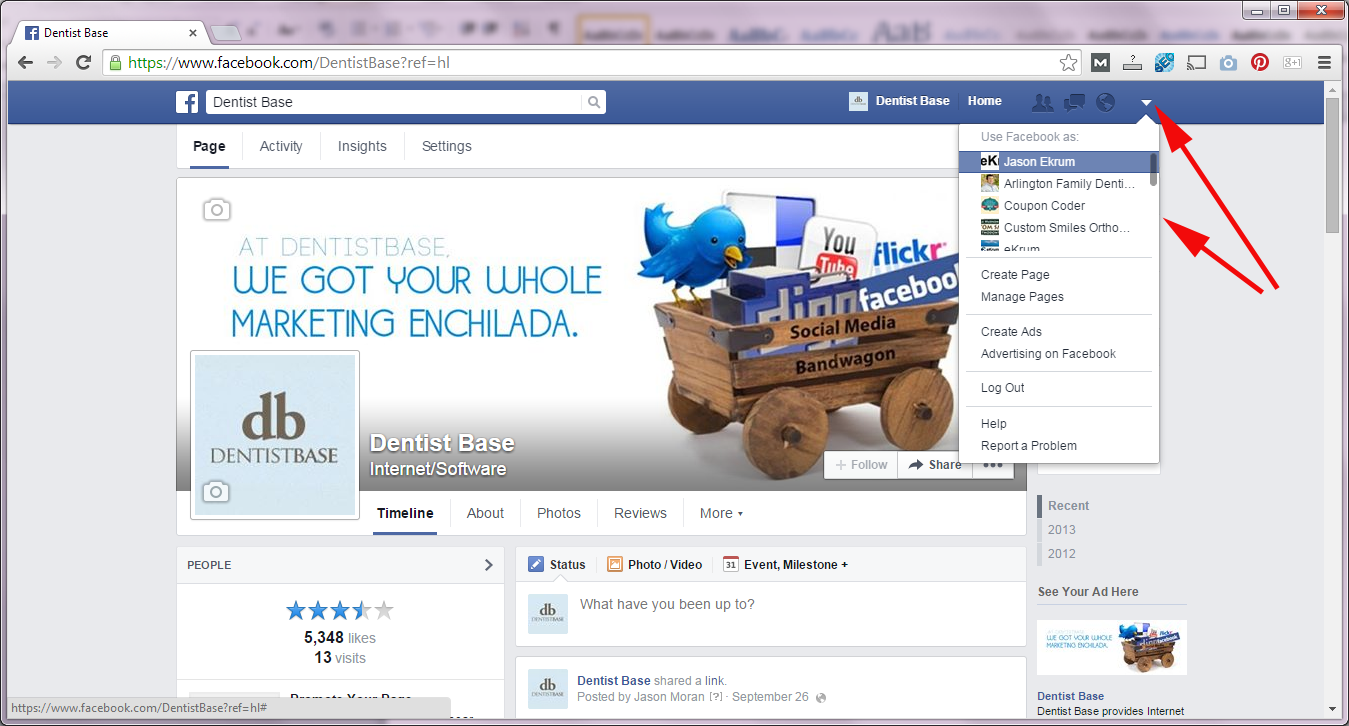Screen dimensions: 1349x726
Task: Expand the More dropdown on the page tabs
Action: click(721, 513)
